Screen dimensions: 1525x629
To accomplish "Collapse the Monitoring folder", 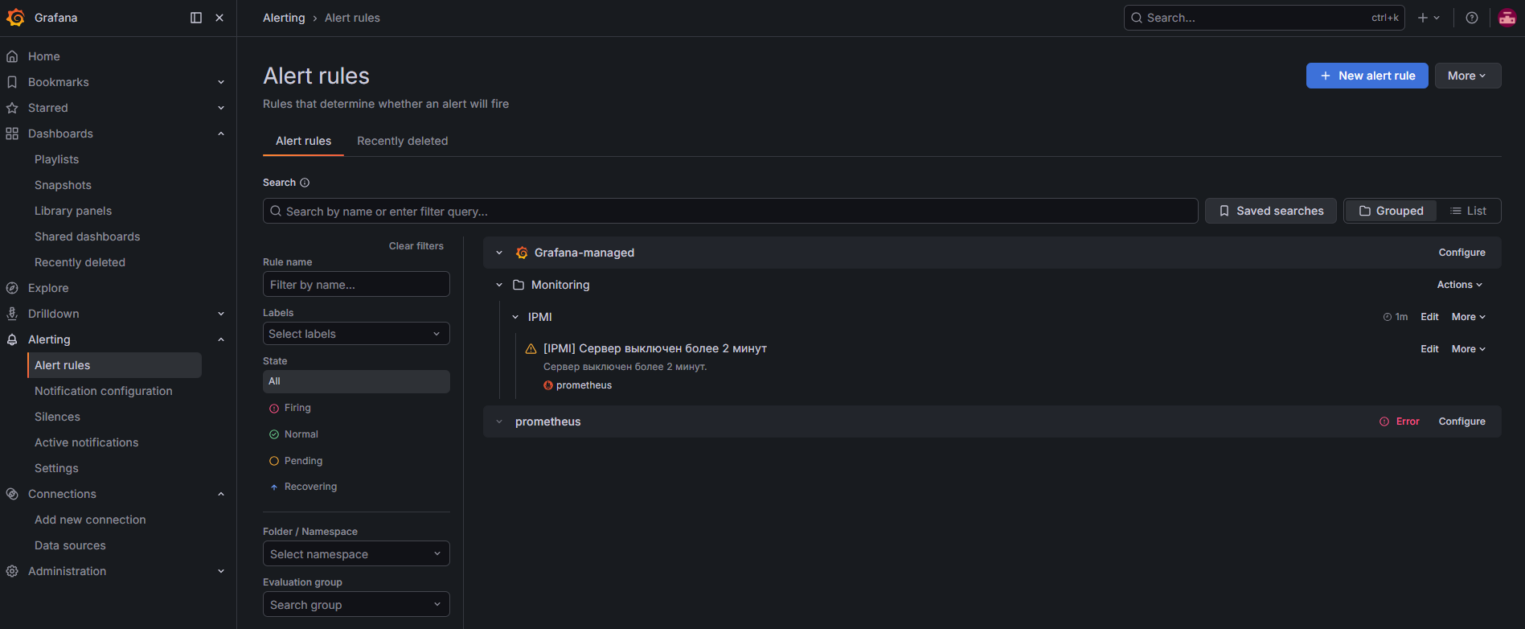I will pos(499,285).
